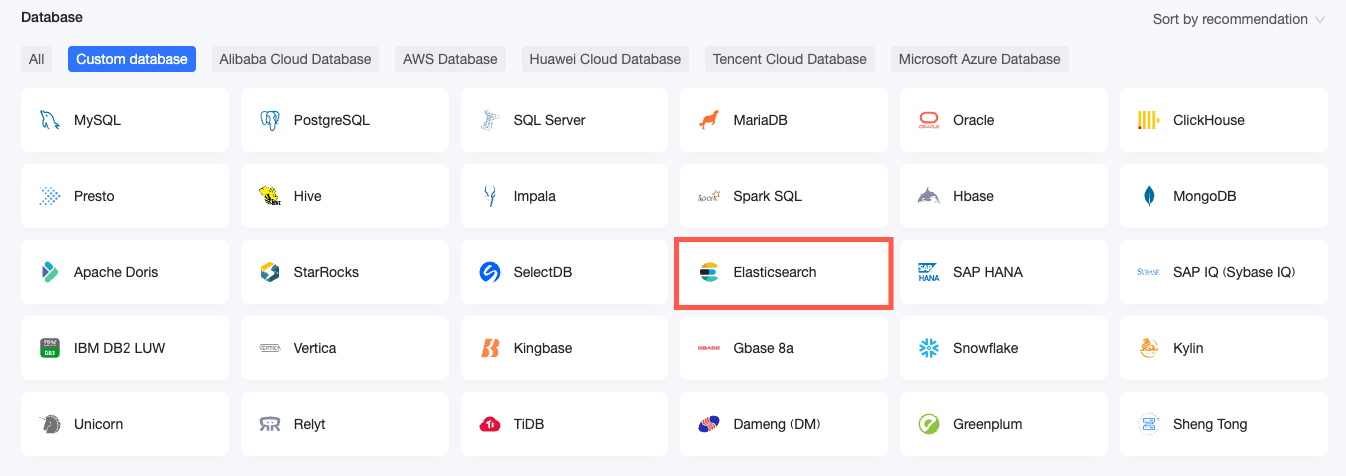The height and width of the screenshot is (476, 1346).
Task: Click the Kylin icon
Action: click(x=1149, y=348)
